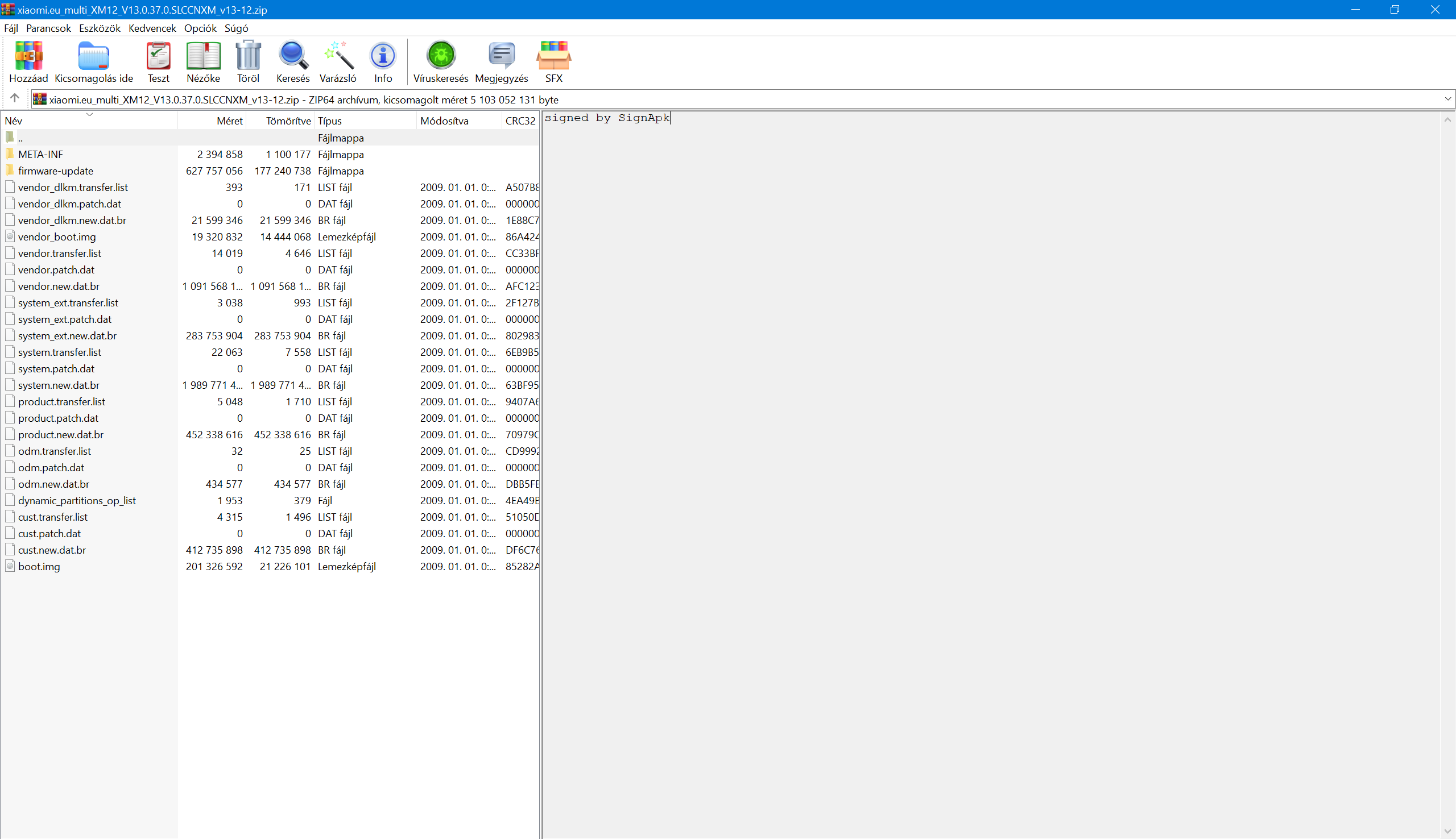The width and height of the screenshot is (1456, 839).
Task: Open the Keresés search icon
Action: click(293, 55)
